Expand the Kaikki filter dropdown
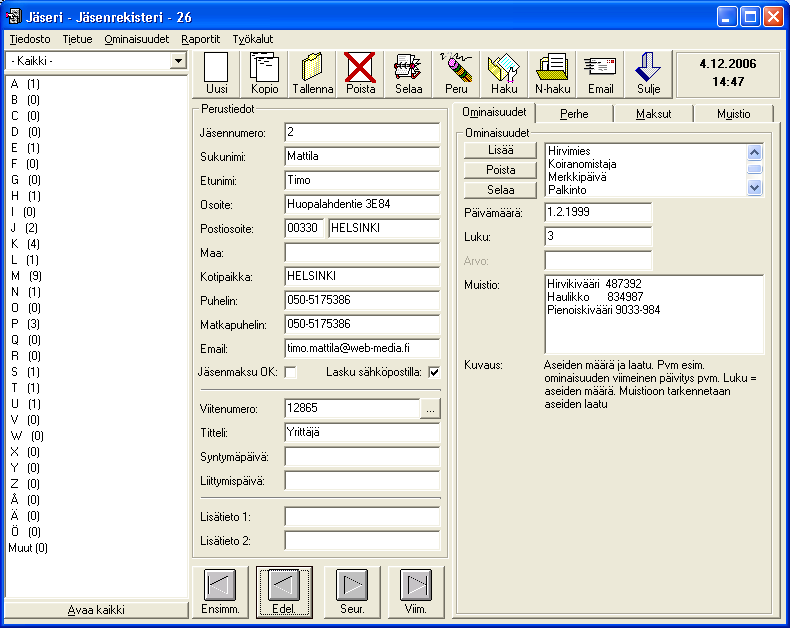Viewport: 790px width, 628px height. pyautogui.click(x=178, y=61)
